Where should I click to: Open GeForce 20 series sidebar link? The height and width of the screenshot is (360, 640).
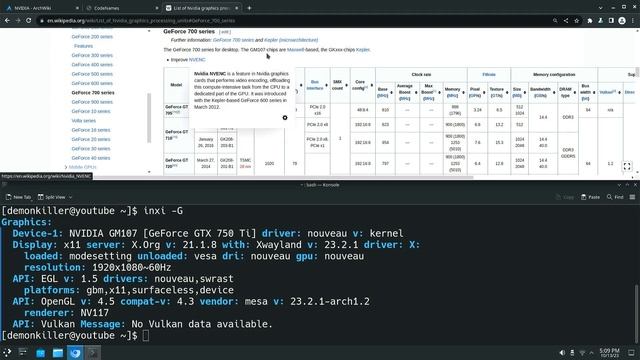pyautogui.click(x=91, y=139)
